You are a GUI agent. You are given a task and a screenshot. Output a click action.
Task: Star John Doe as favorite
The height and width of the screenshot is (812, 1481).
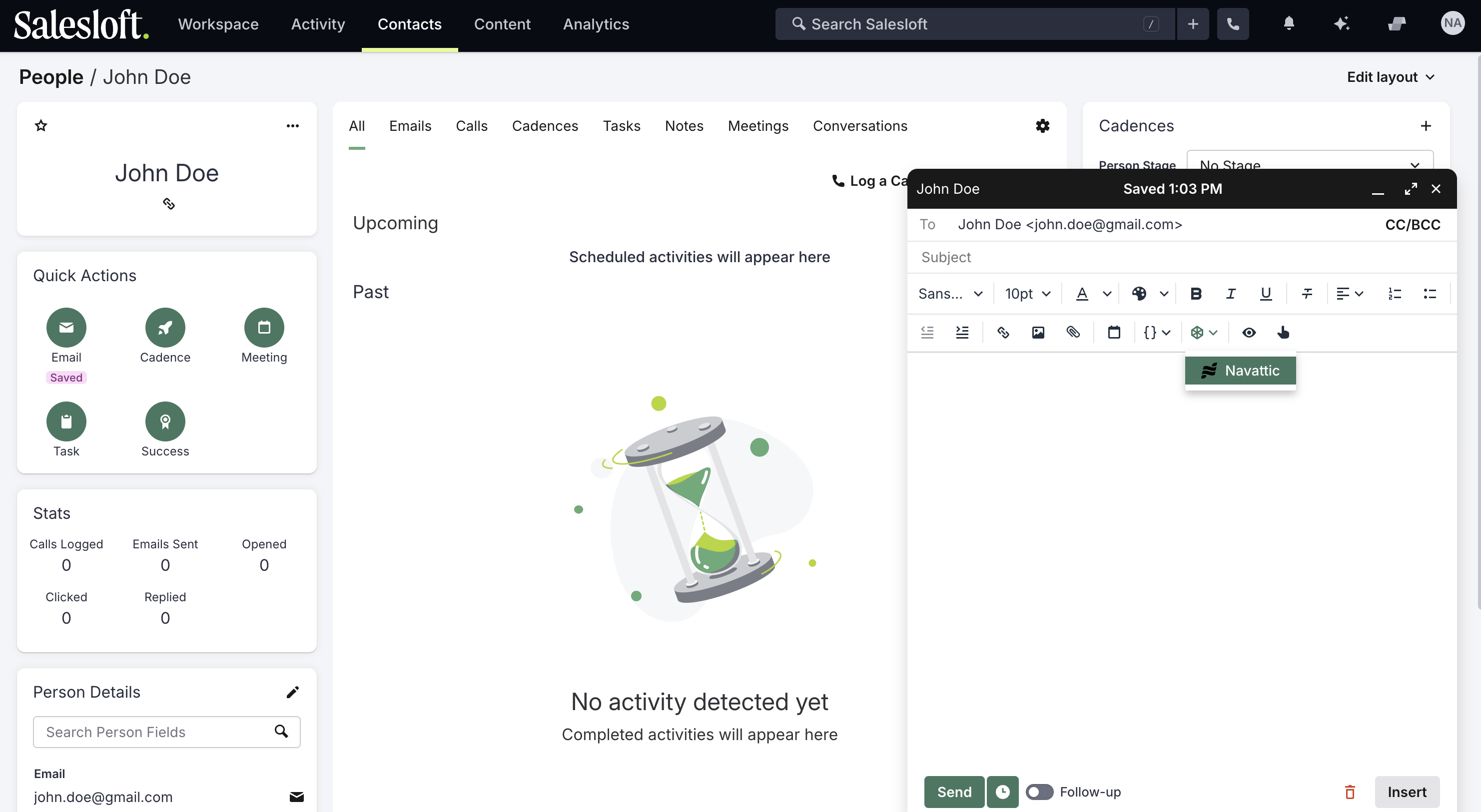[x=41, y=125]
